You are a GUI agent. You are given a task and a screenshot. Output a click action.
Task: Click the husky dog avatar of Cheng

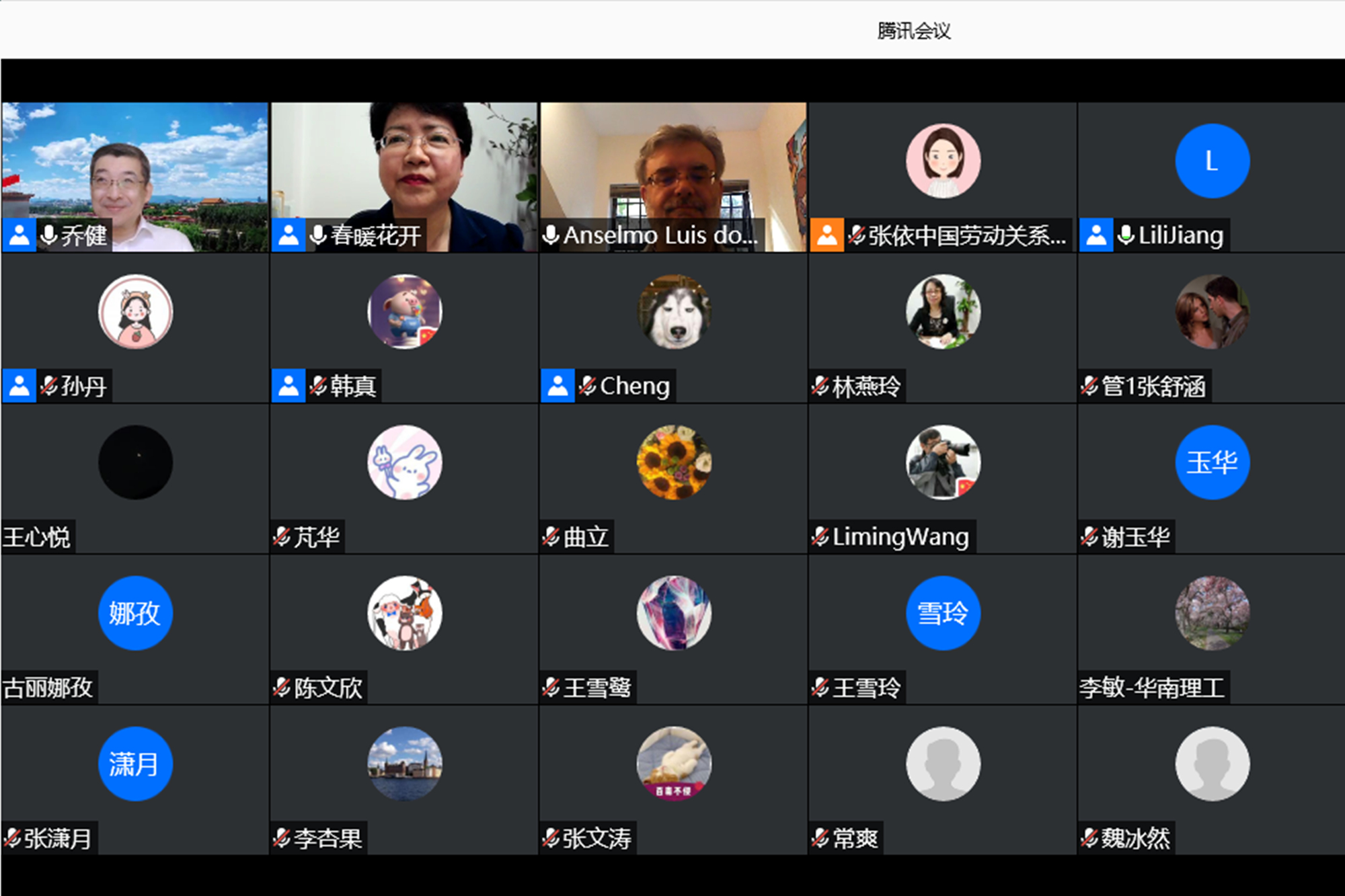pos(674,312)
